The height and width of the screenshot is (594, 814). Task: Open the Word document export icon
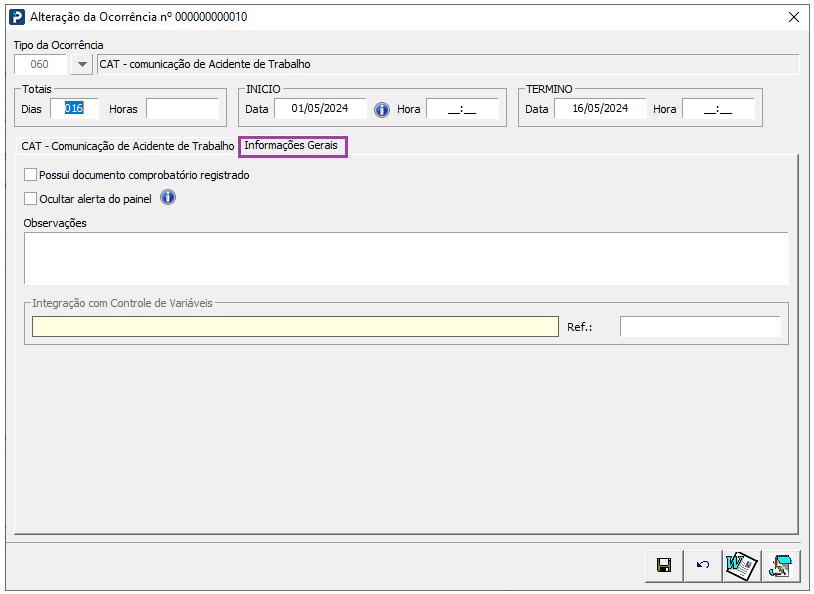(x=742, y=565)
